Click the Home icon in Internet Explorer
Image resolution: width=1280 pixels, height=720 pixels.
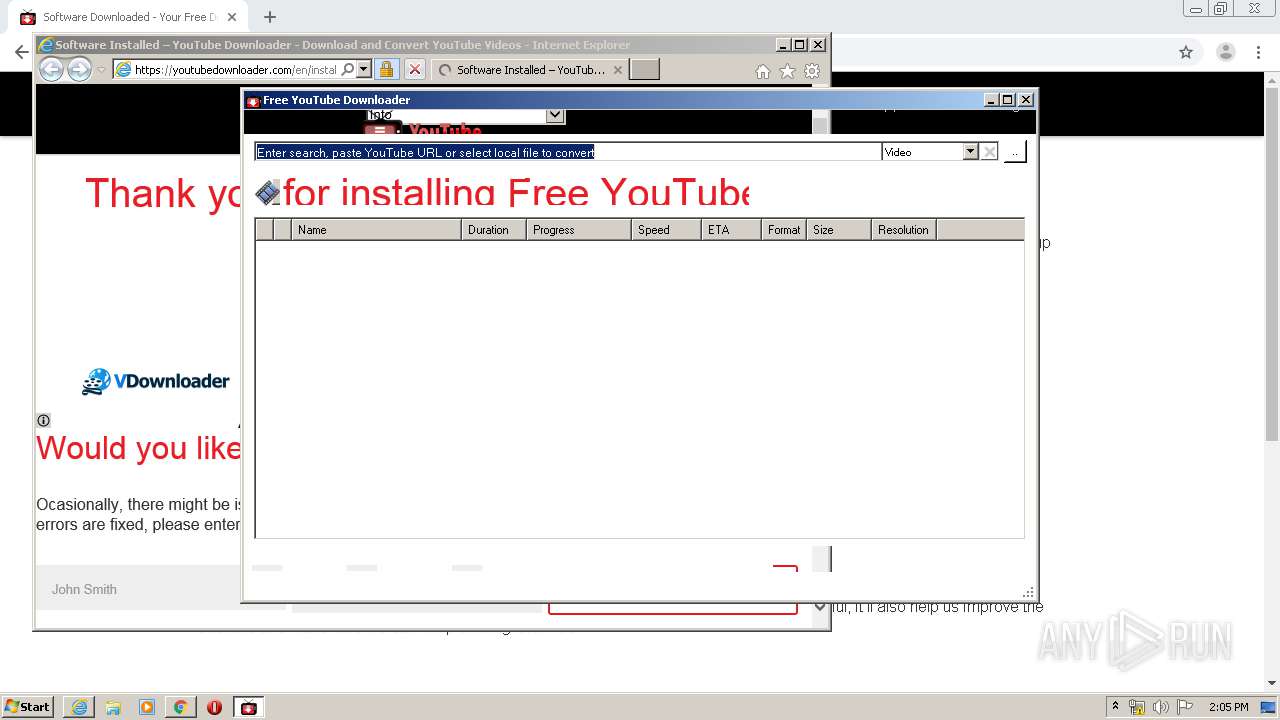point(763,71)
